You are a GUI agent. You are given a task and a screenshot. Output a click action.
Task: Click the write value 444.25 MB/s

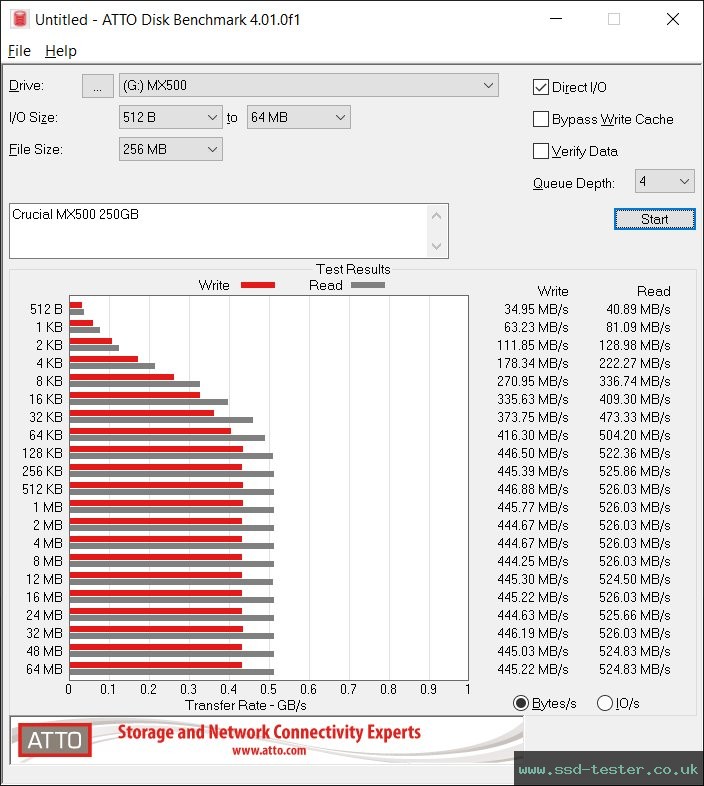(x=533, y=561)
